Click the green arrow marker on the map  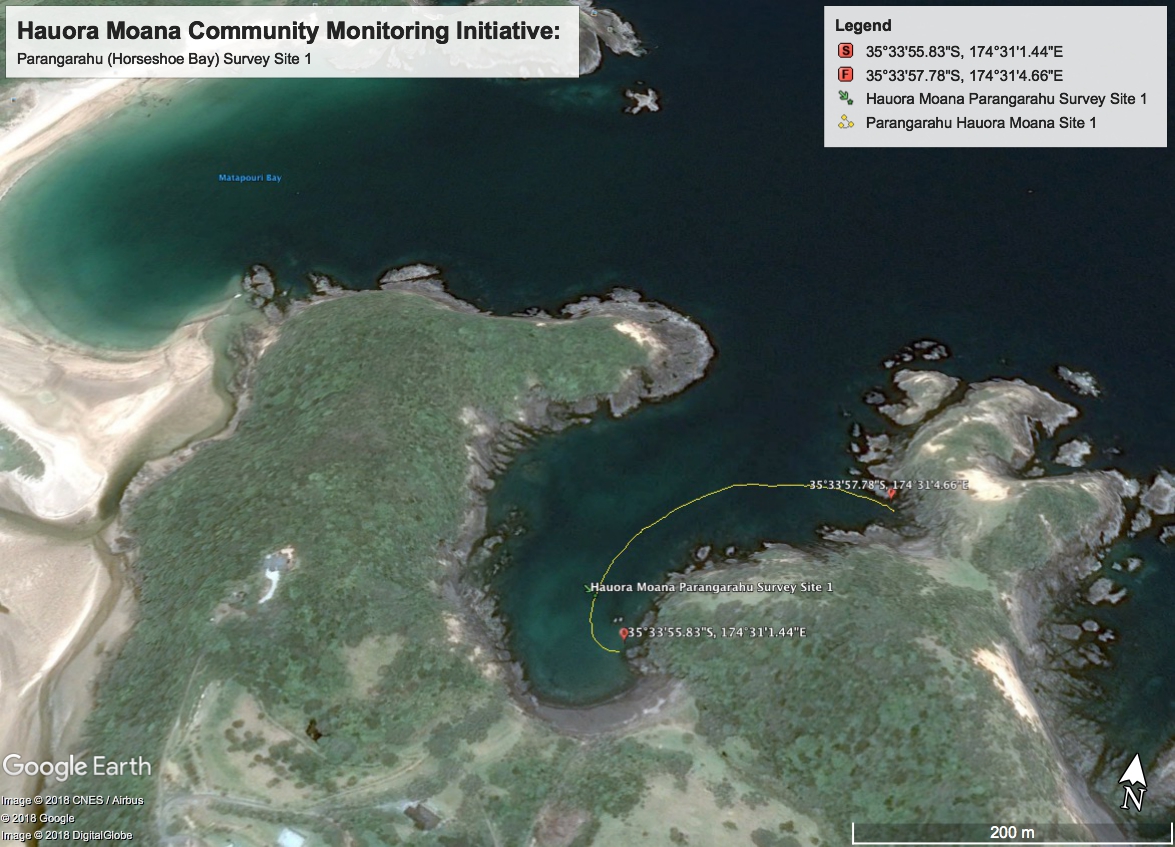[x=589, y=588]
